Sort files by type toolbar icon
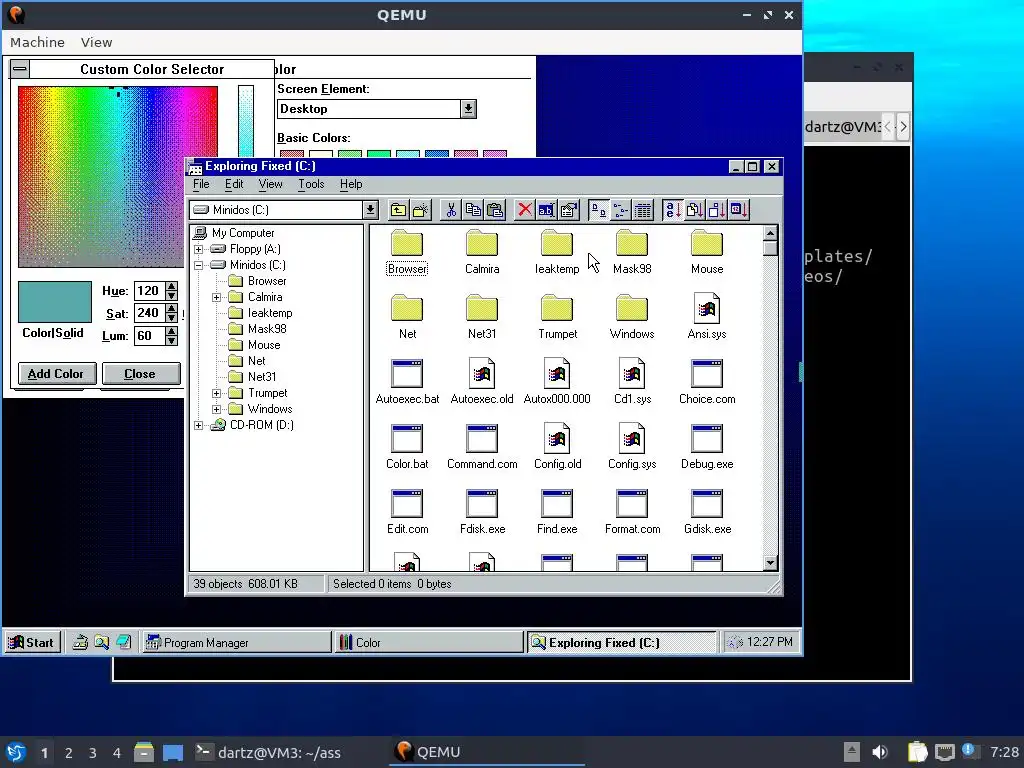The image size is (1024, 768). [694, 210]
